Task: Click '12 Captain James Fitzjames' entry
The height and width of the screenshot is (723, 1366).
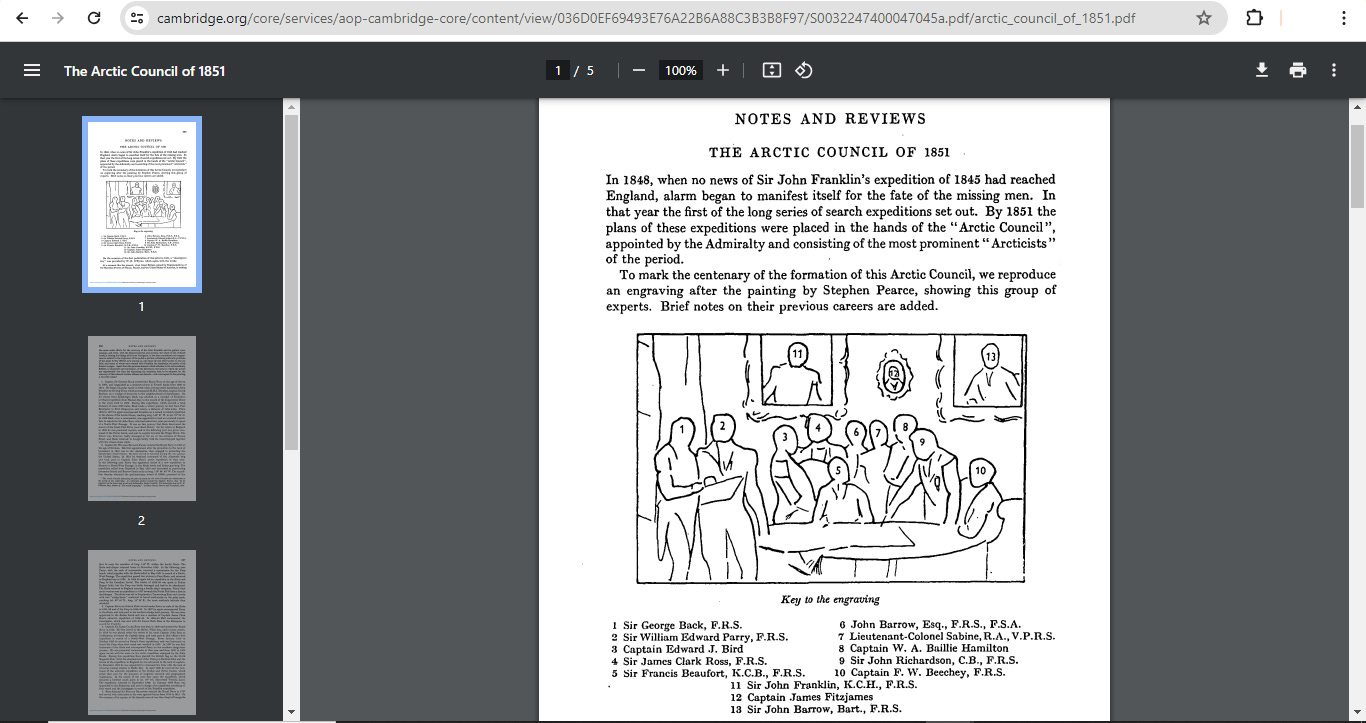Action: pos(802,697)
